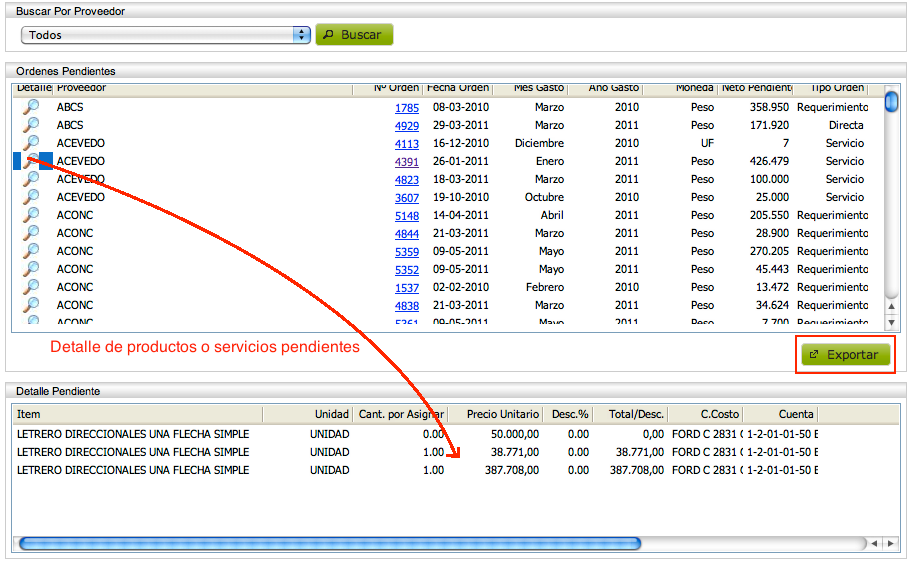Click the UF currency cell
Screen dimensions: 912x563
(x=707, y=143)
